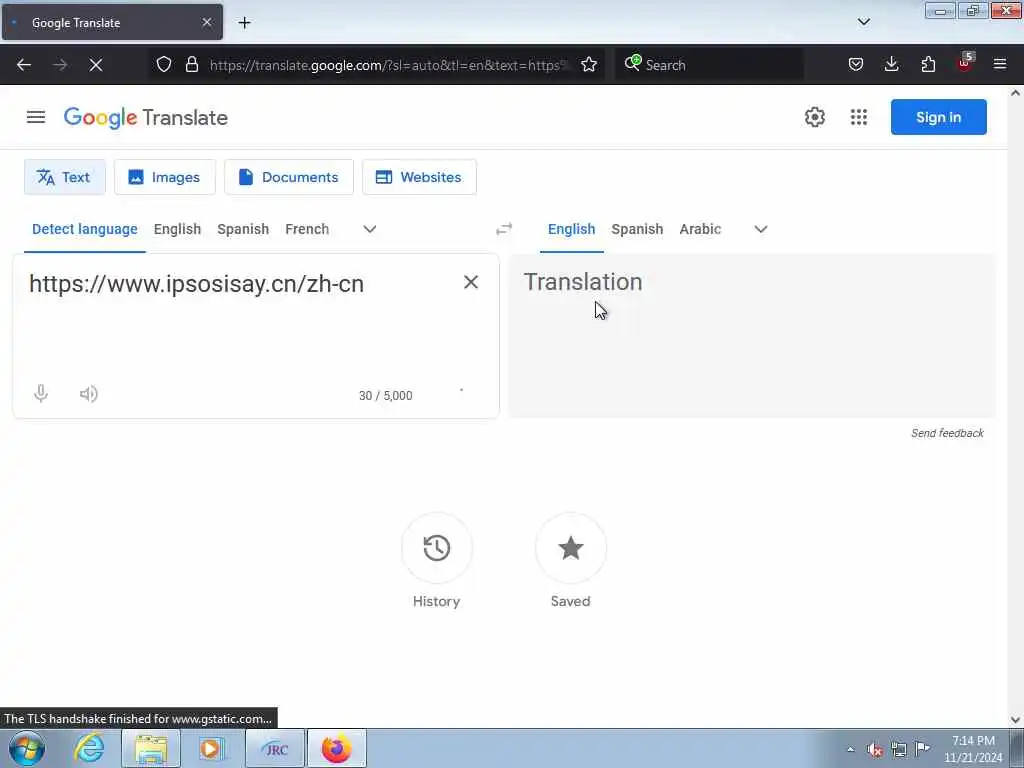Switch to Websites translation mode
This screenshot has height=768, width=1024.
click(419, 177)
